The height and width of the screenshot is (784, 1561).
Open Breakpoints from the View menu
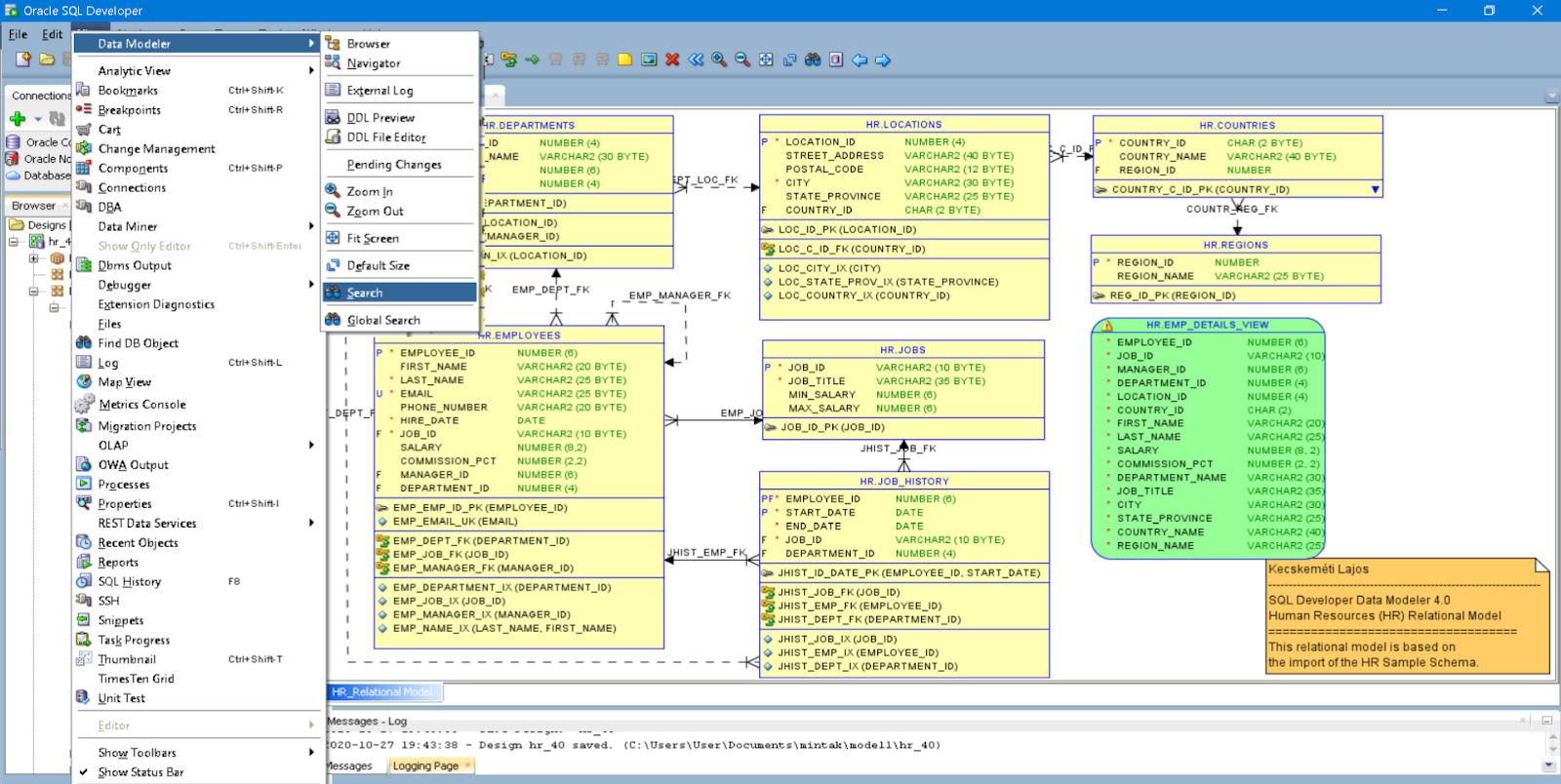[198, 110]
